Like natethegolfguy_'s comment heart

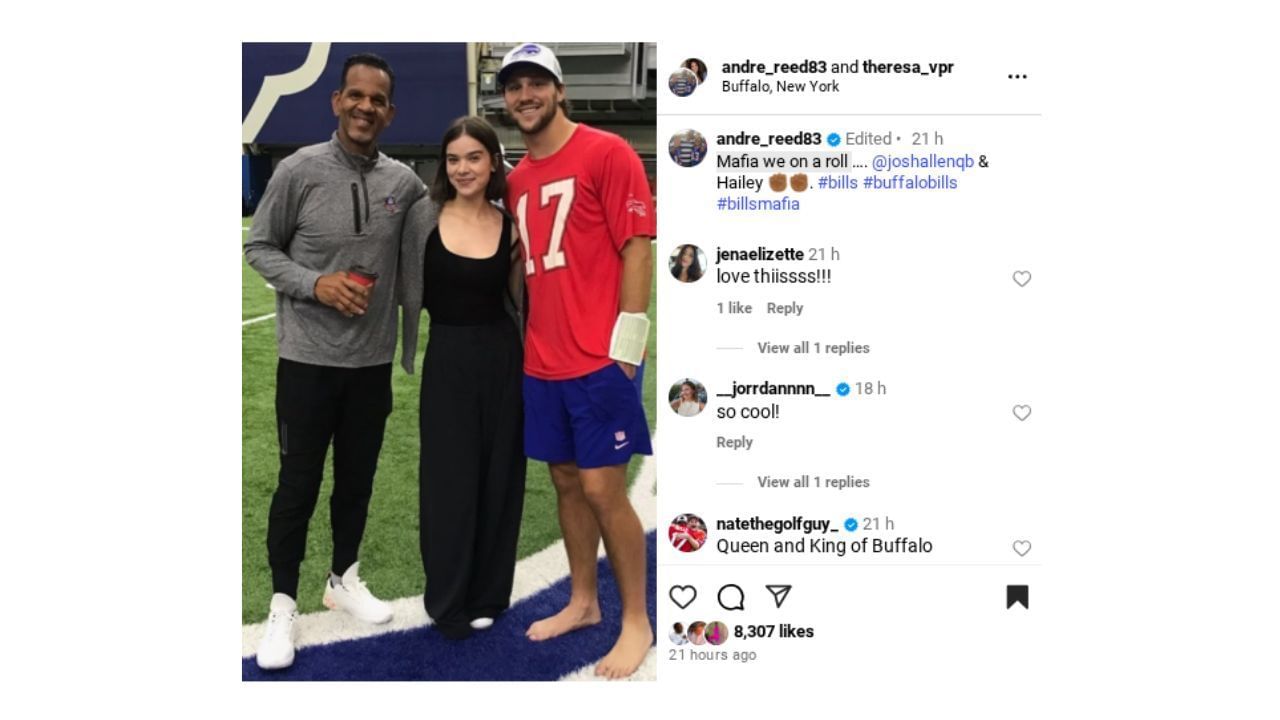[1021, 548]
